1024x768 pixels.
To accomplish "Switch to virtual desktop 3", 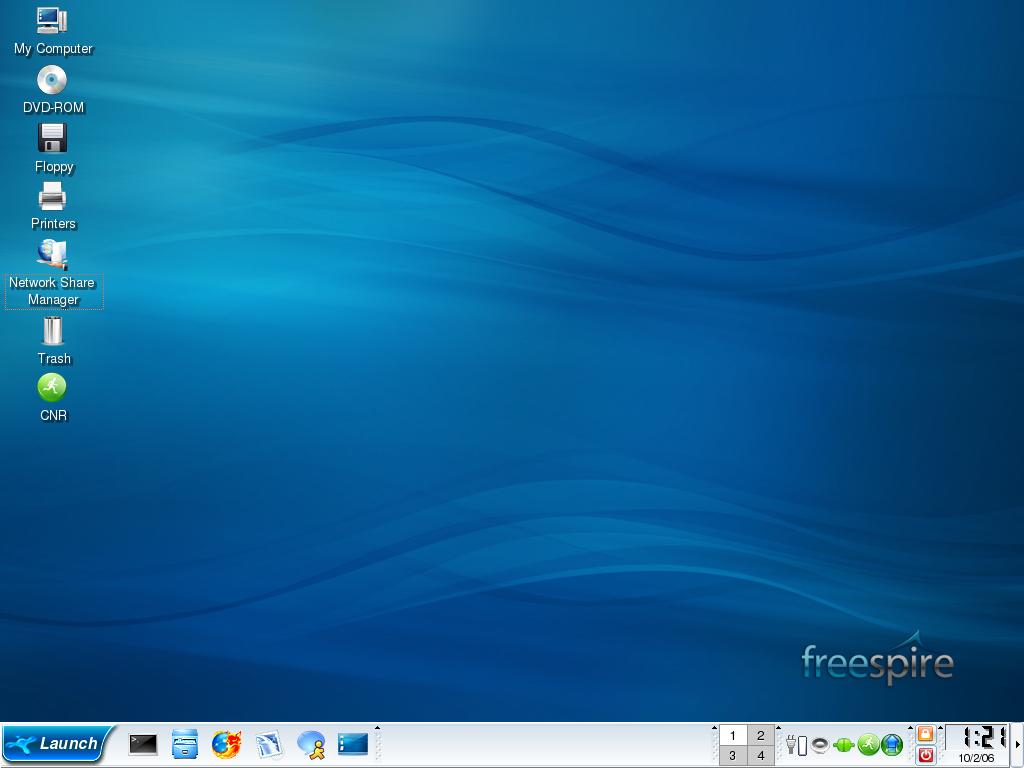I will point(732,756).
